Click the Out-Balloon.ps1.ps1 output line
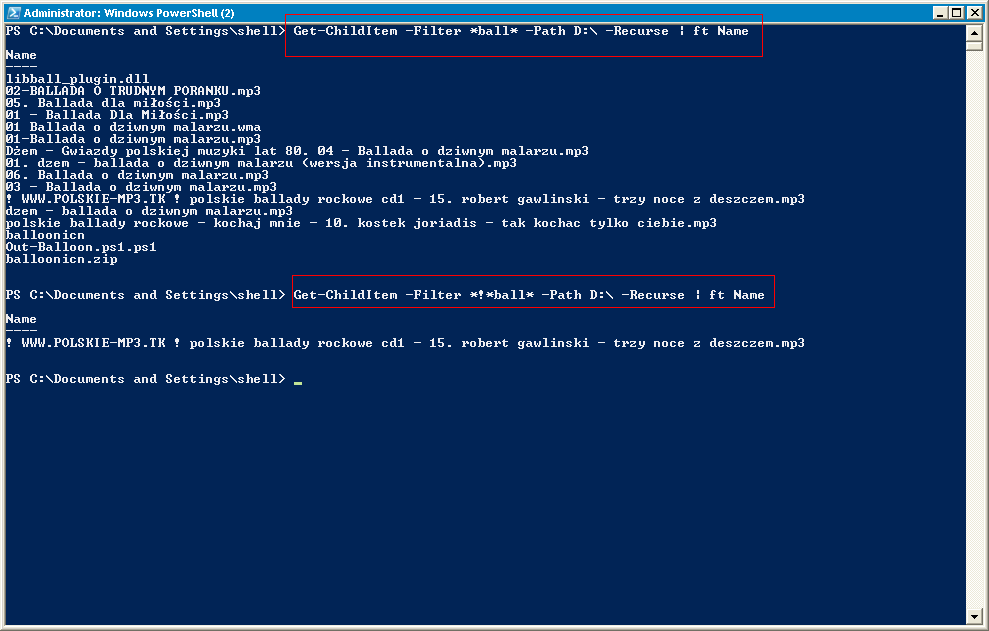 (x=81, y=247)
